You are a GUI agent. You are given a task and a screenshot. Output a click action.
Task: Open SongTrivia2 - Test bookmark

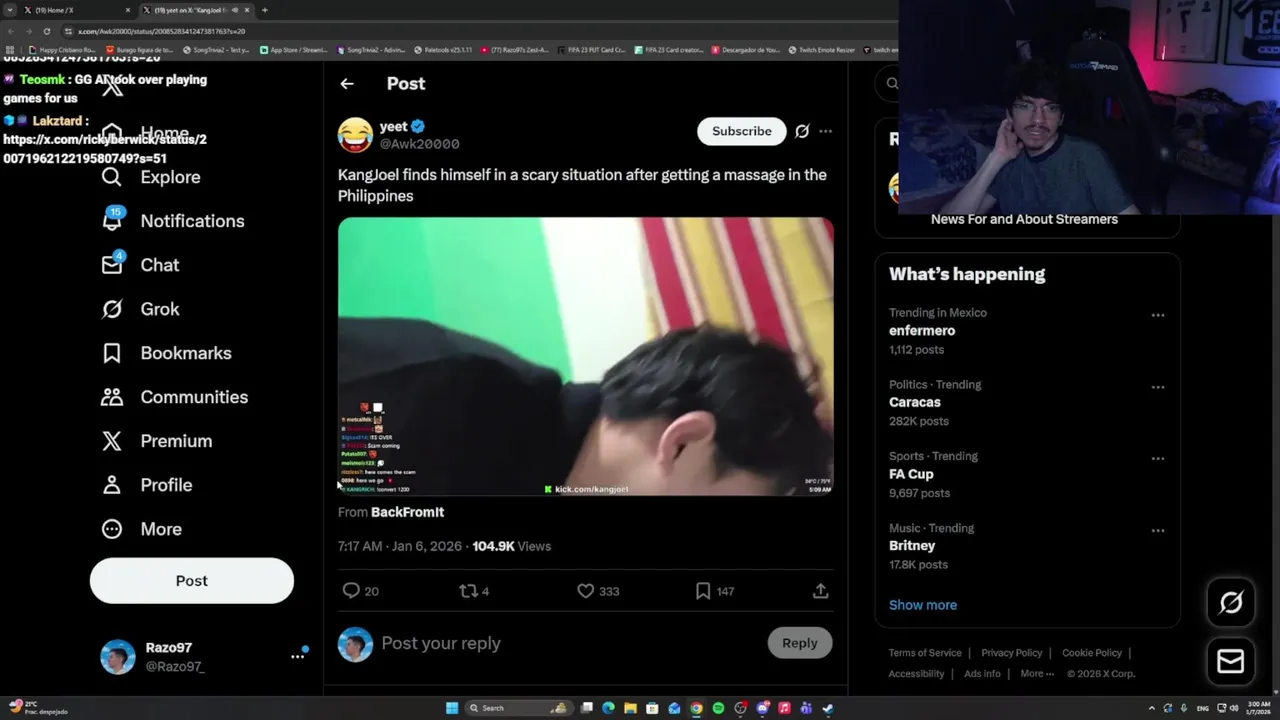(x=216, y=50)
